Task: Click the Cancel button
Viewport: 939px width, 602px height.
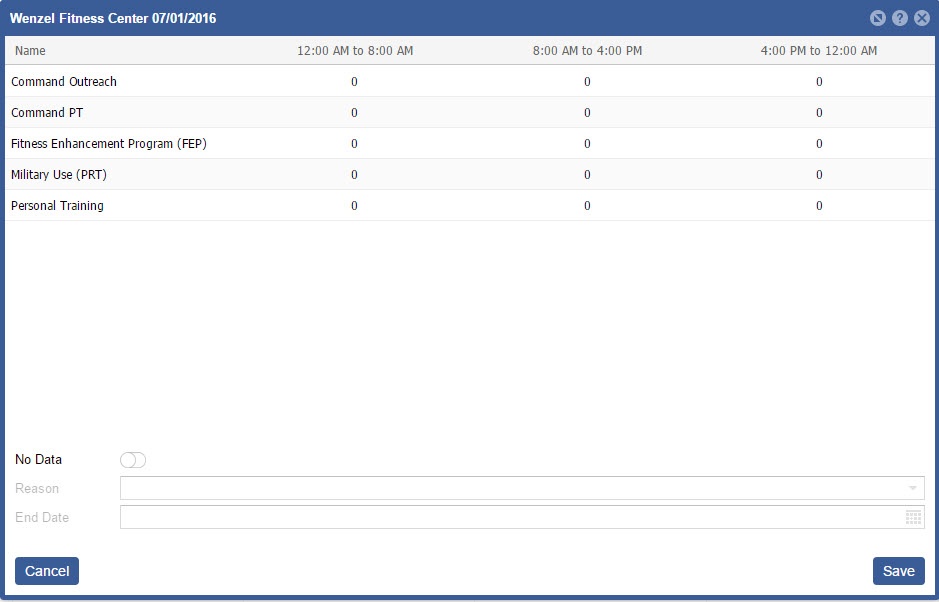Action: coord(47,571)
